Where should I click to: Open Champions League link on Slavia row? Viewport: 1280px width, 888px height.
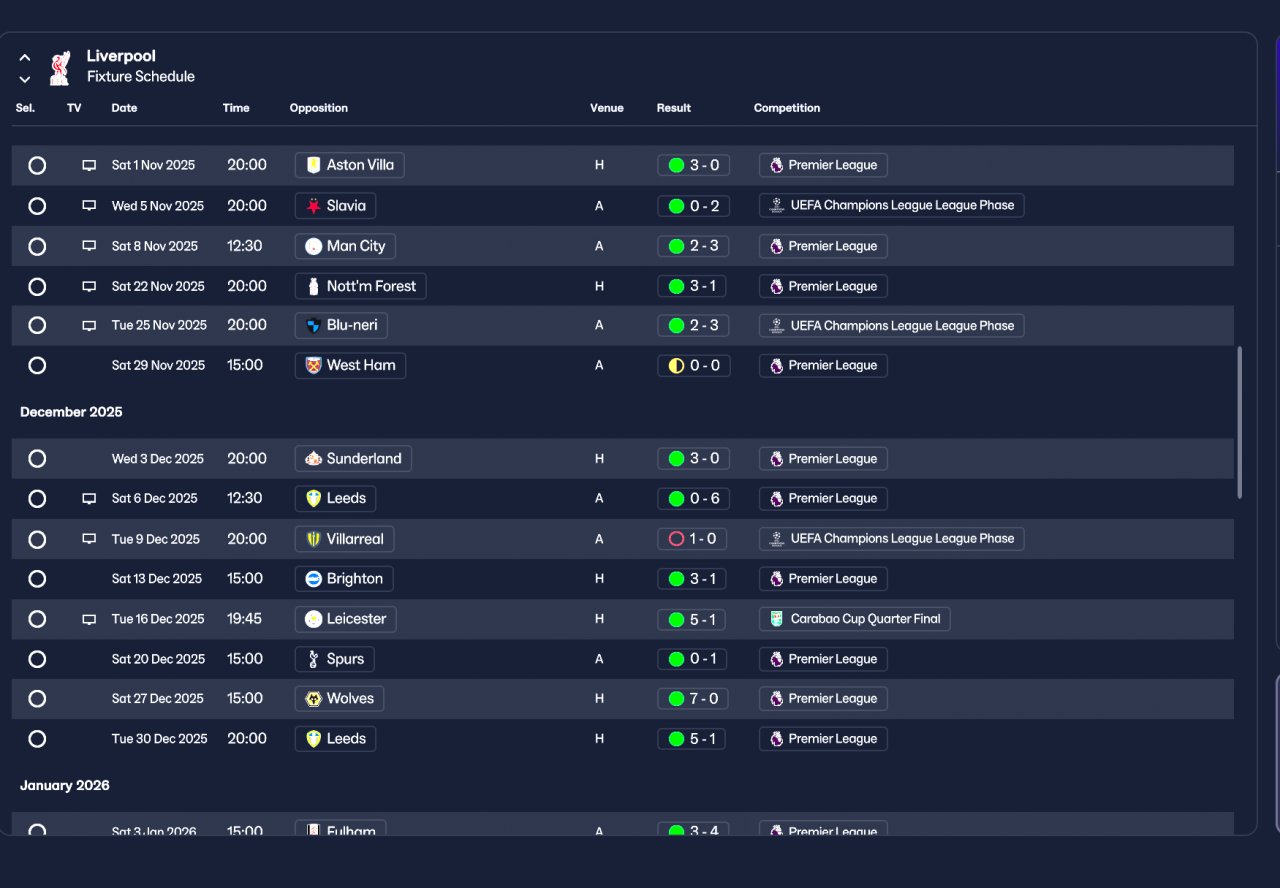click(892, 205)
